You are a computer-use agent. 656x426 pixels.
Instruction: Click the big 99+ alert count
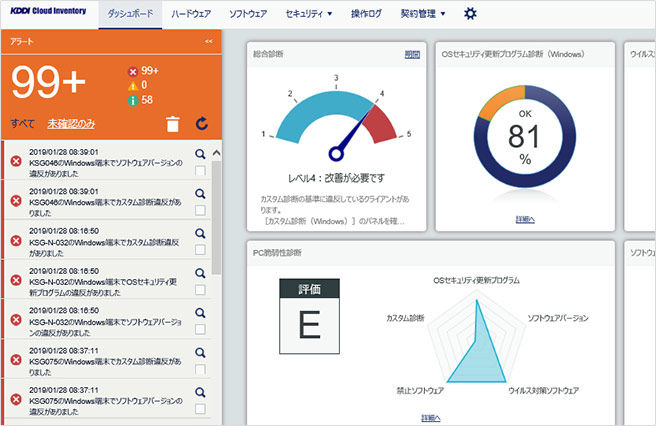point(49,82)
